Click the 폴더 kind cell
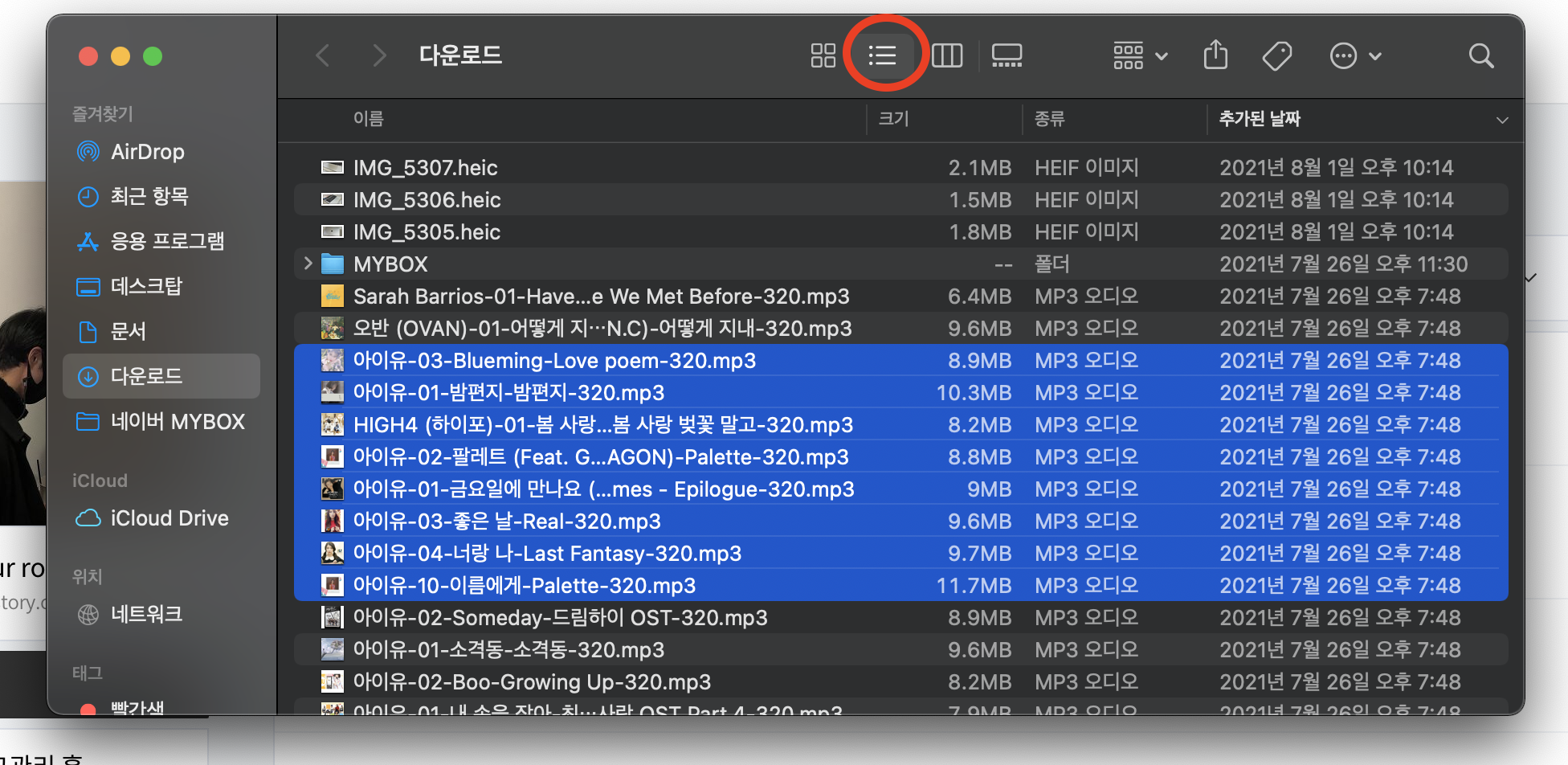Viewport: 1568px width, 765px height. [1051, 264]
